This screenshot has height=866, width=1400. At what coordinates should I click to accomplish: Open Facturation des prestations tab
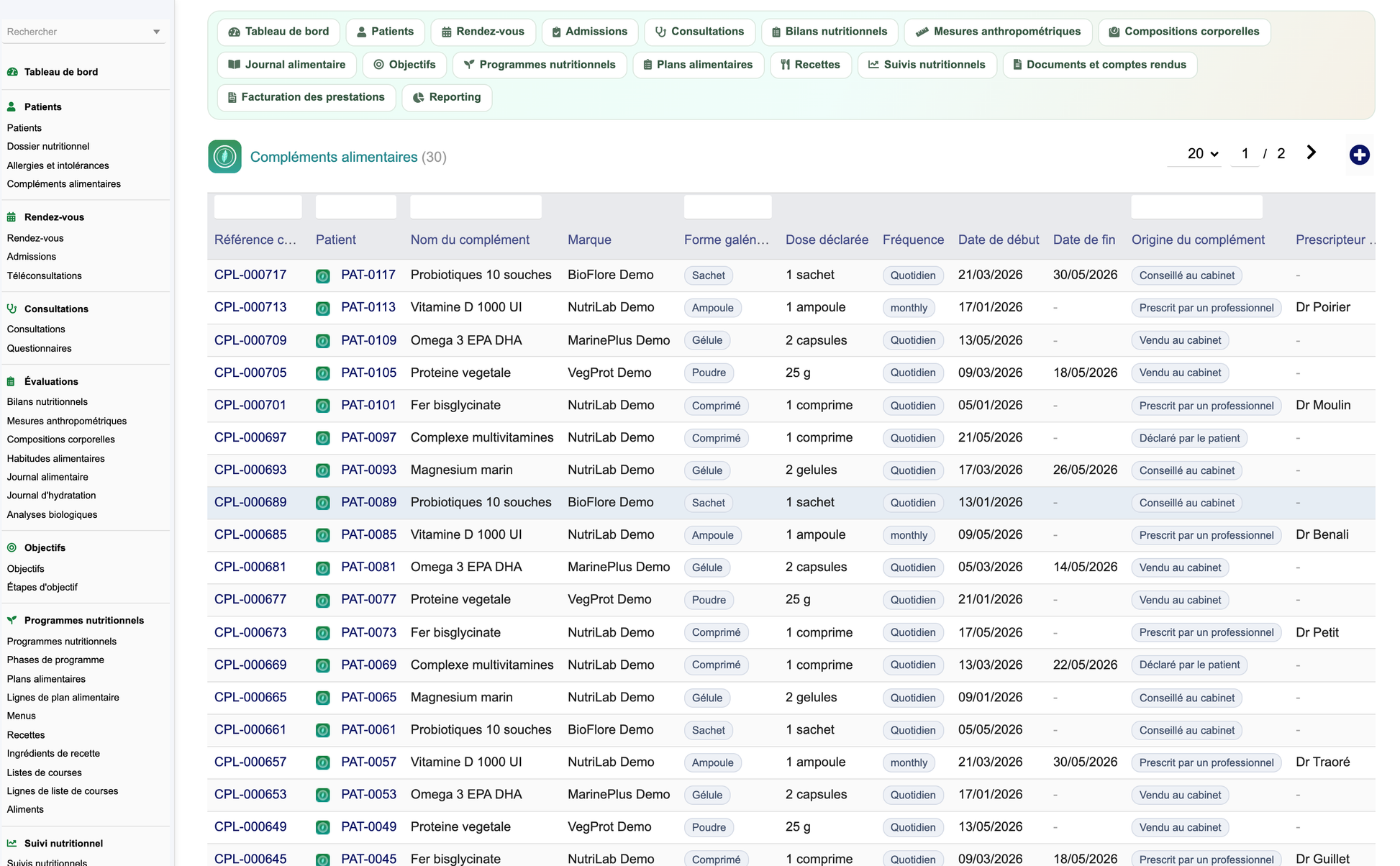tap(306, 97)
